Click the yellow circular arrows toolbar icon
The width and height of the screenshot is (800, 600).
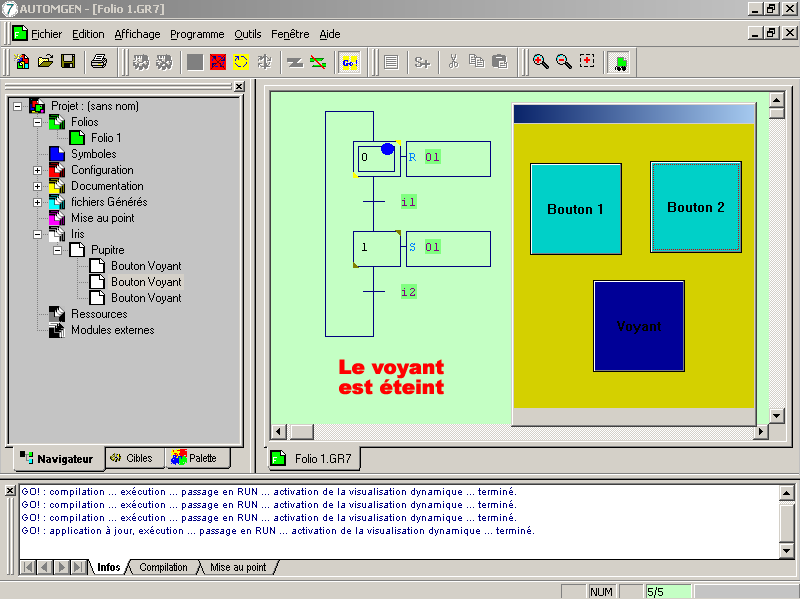(241, 62)
